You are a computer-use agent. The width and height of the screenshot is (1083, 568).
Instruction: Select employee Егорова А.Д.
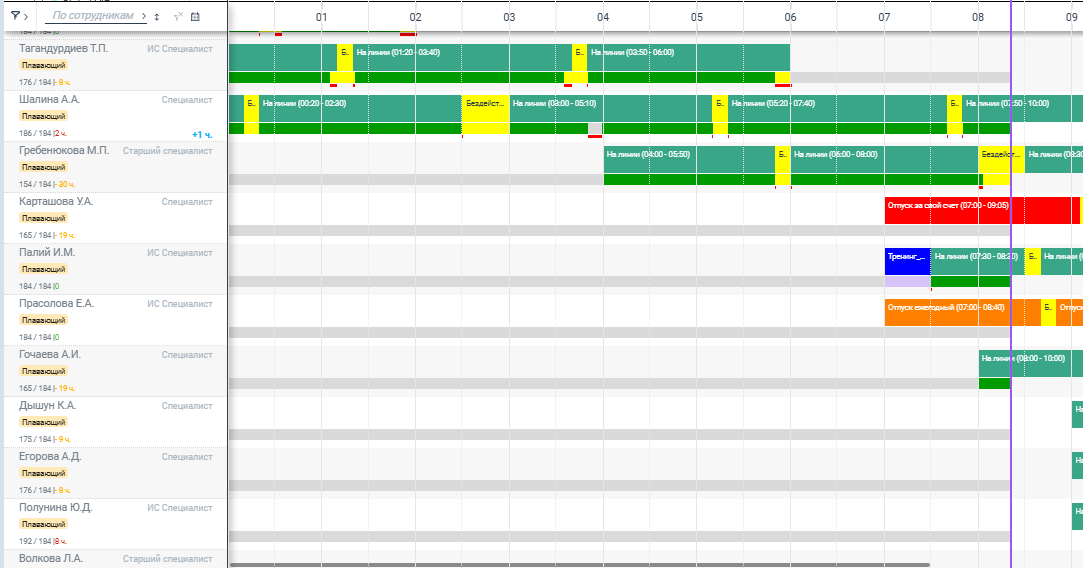pos(50,457)
